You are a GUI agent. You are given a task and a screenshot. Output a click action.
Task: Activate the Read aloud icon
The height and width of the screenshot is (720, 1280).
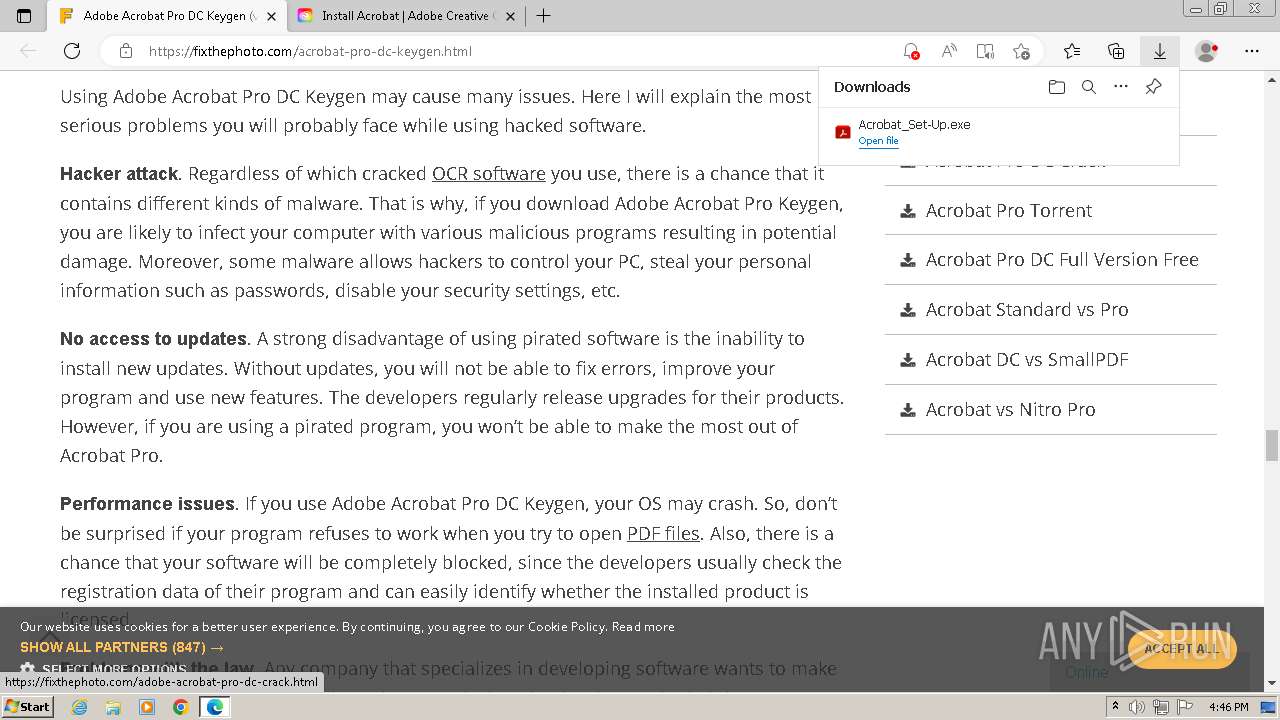click(x=948, y=51)
